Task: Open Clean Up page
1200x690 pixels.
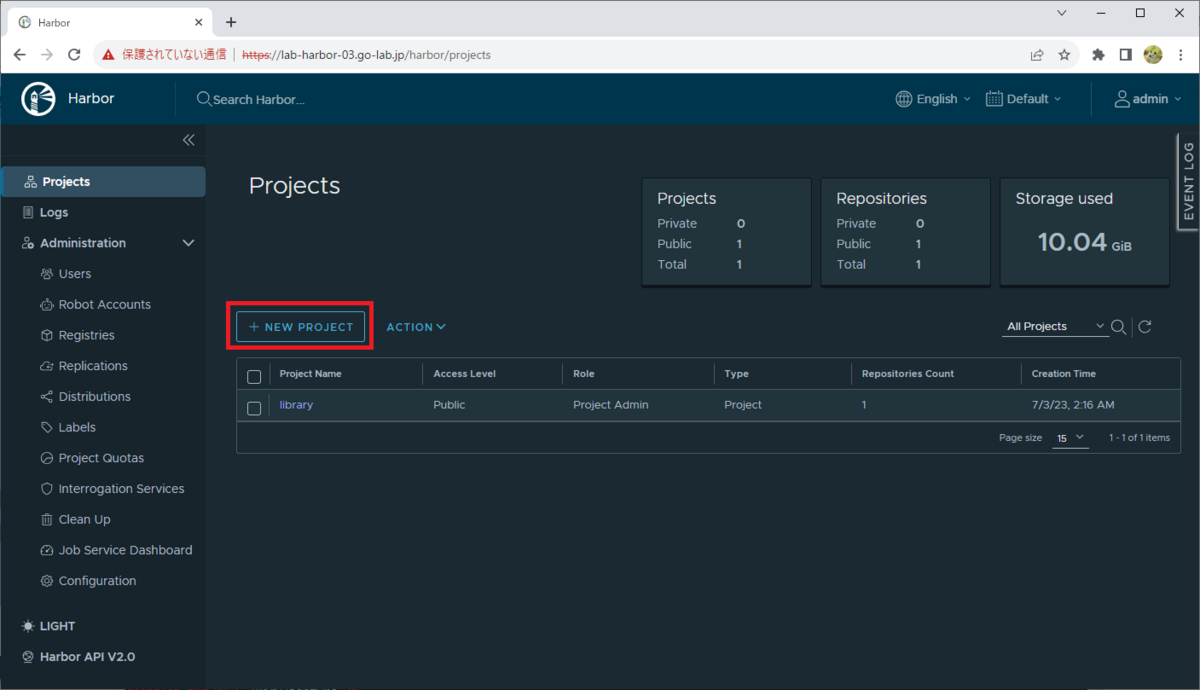Action: [84, 520]
